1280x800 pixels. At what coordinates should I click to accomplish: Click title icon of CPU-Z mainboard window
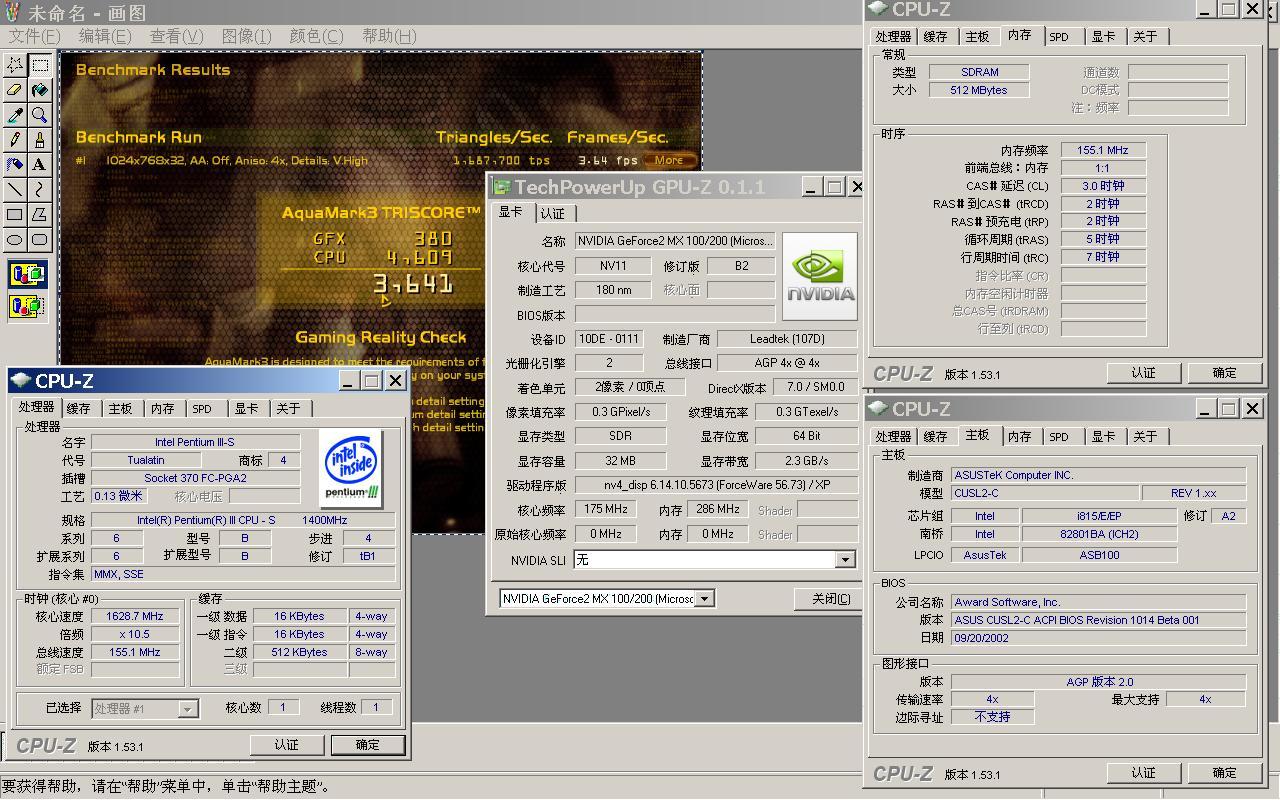pyautogui.click(x=878, y=409)
